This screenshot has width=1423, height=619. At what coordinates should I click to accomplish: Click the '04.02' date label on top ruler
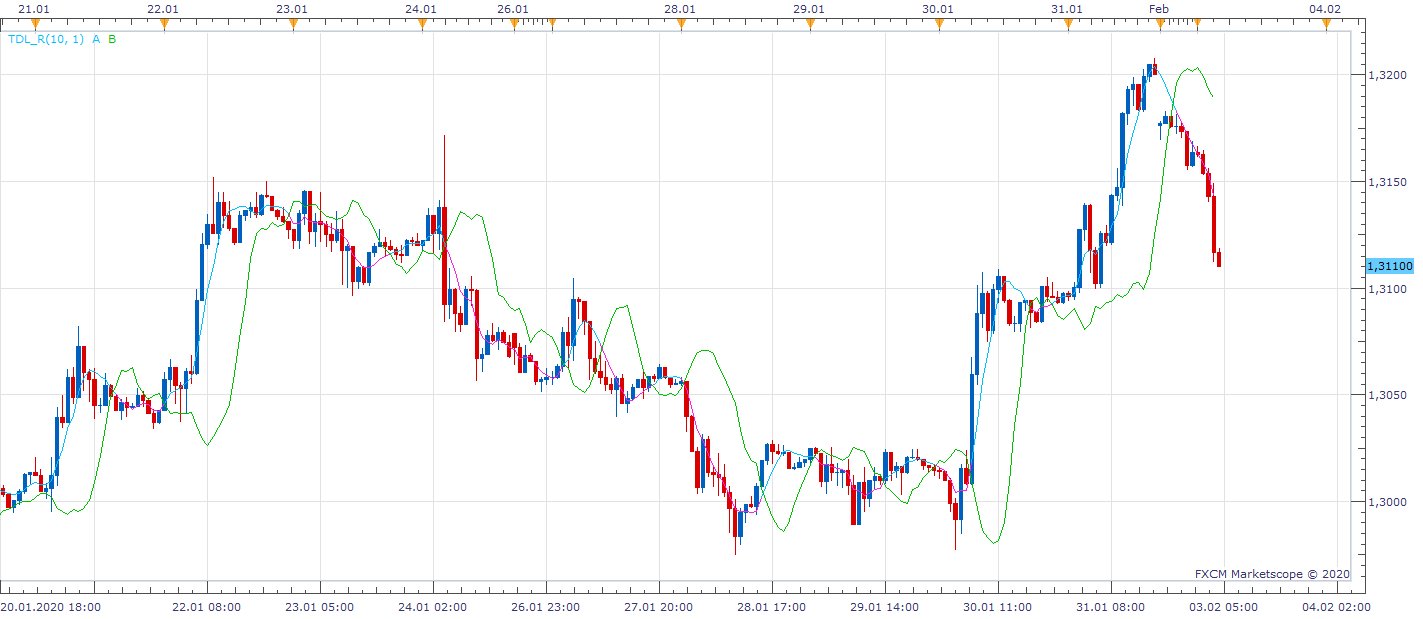1324,8
